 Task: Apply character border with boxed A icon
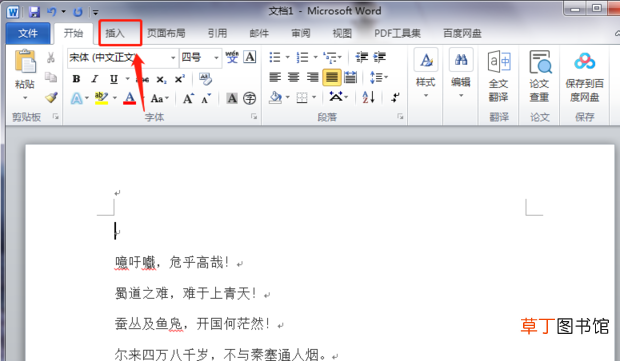coord(250,57)
